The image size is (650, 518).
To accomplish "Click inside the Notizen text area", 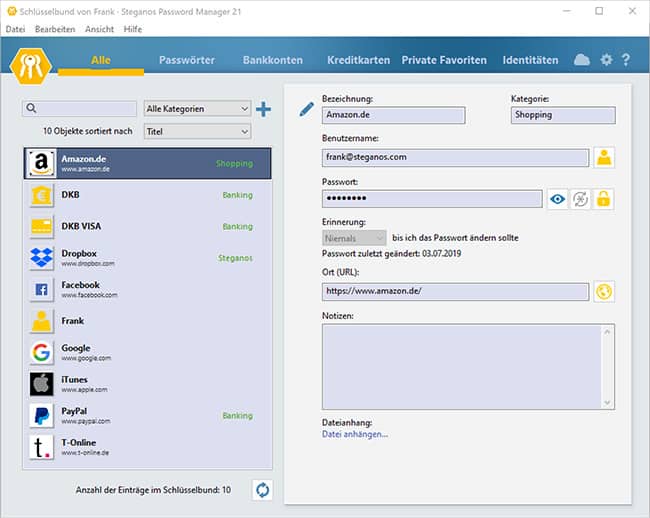I will [x=462, y=367].
